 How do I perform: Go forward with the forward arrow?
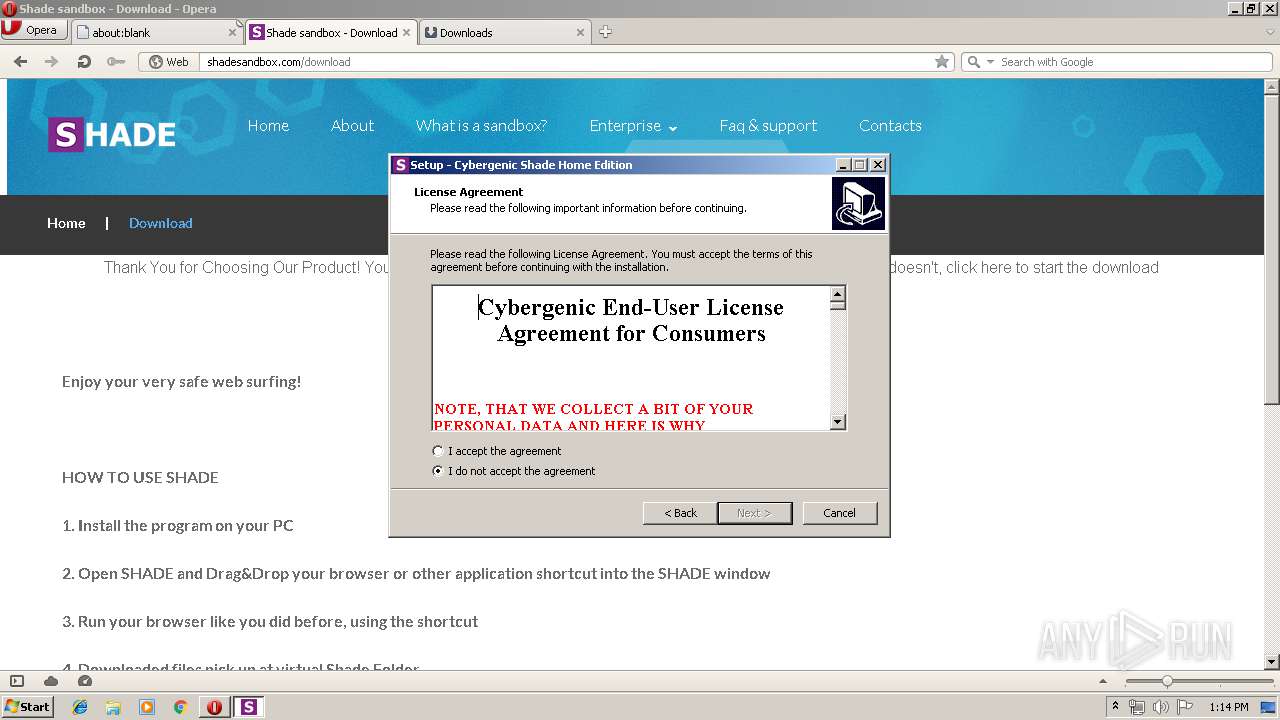tap(51, 61)
